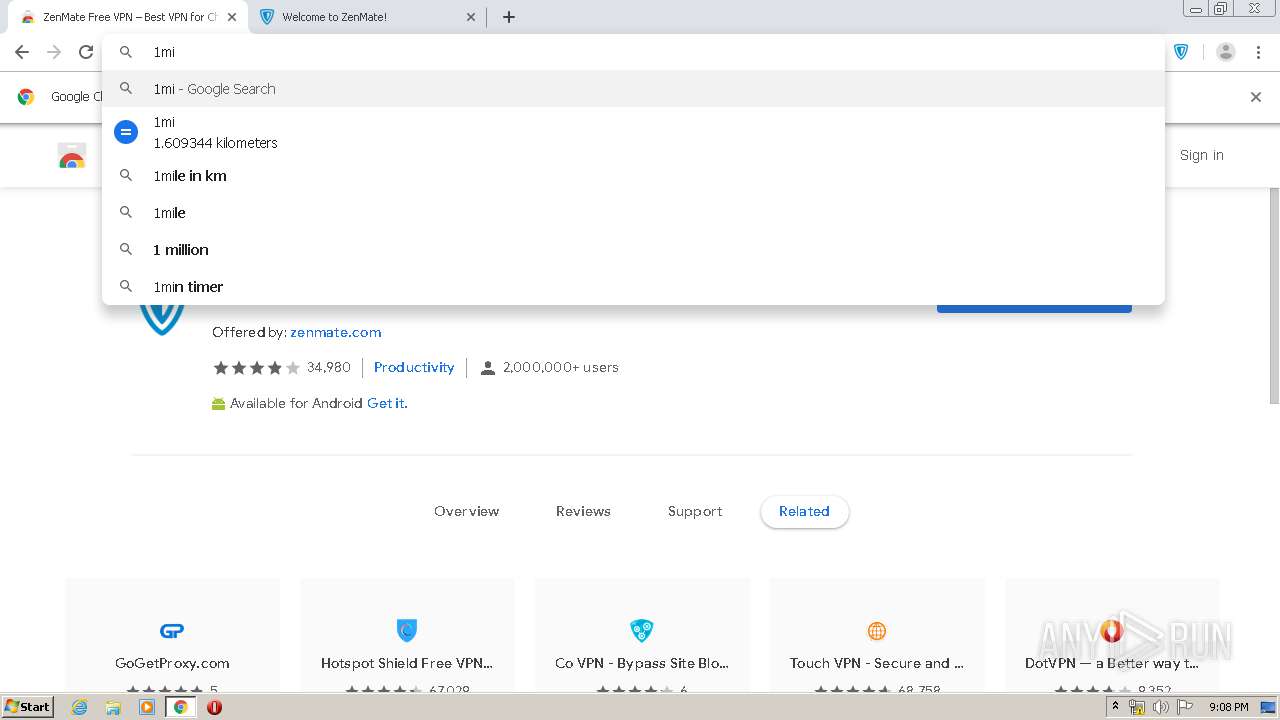The width and height of the screenshot is (1280, 720).
Task: Click the 2,000,000+ users text
Action: tap(560, 367)
